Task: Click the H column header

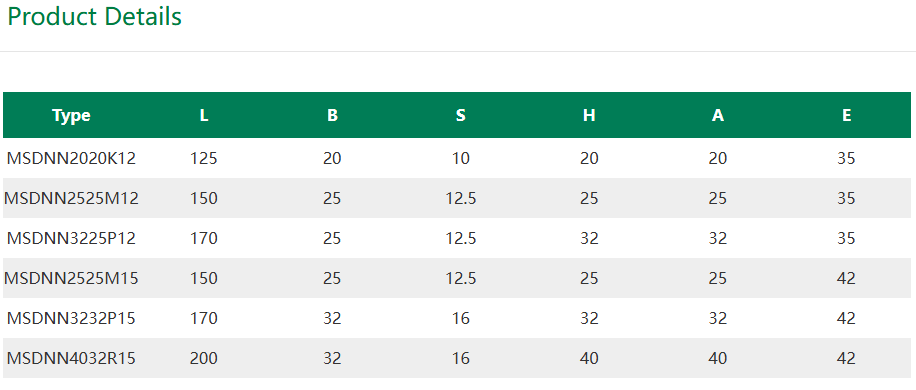Action: (x=589, y=116)
